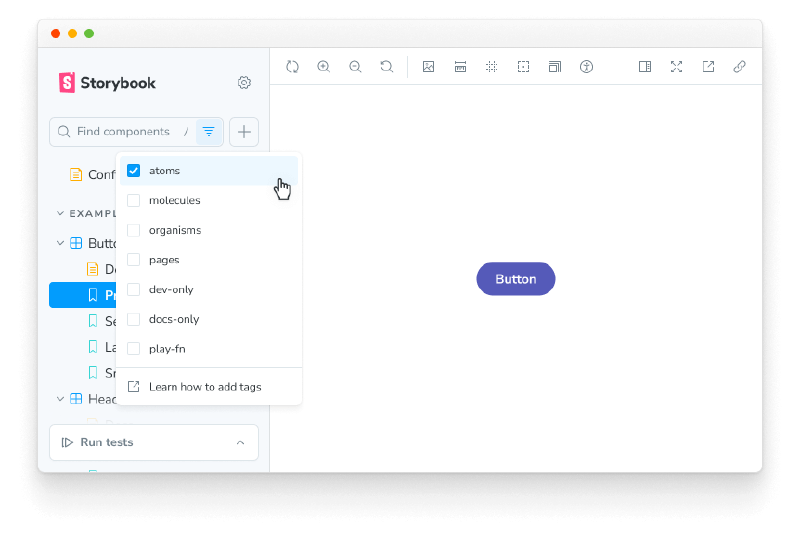Viewport: 800px width, 538px height.
Task: Enable the play-fn tag checkbox
Action: (134, 349)
